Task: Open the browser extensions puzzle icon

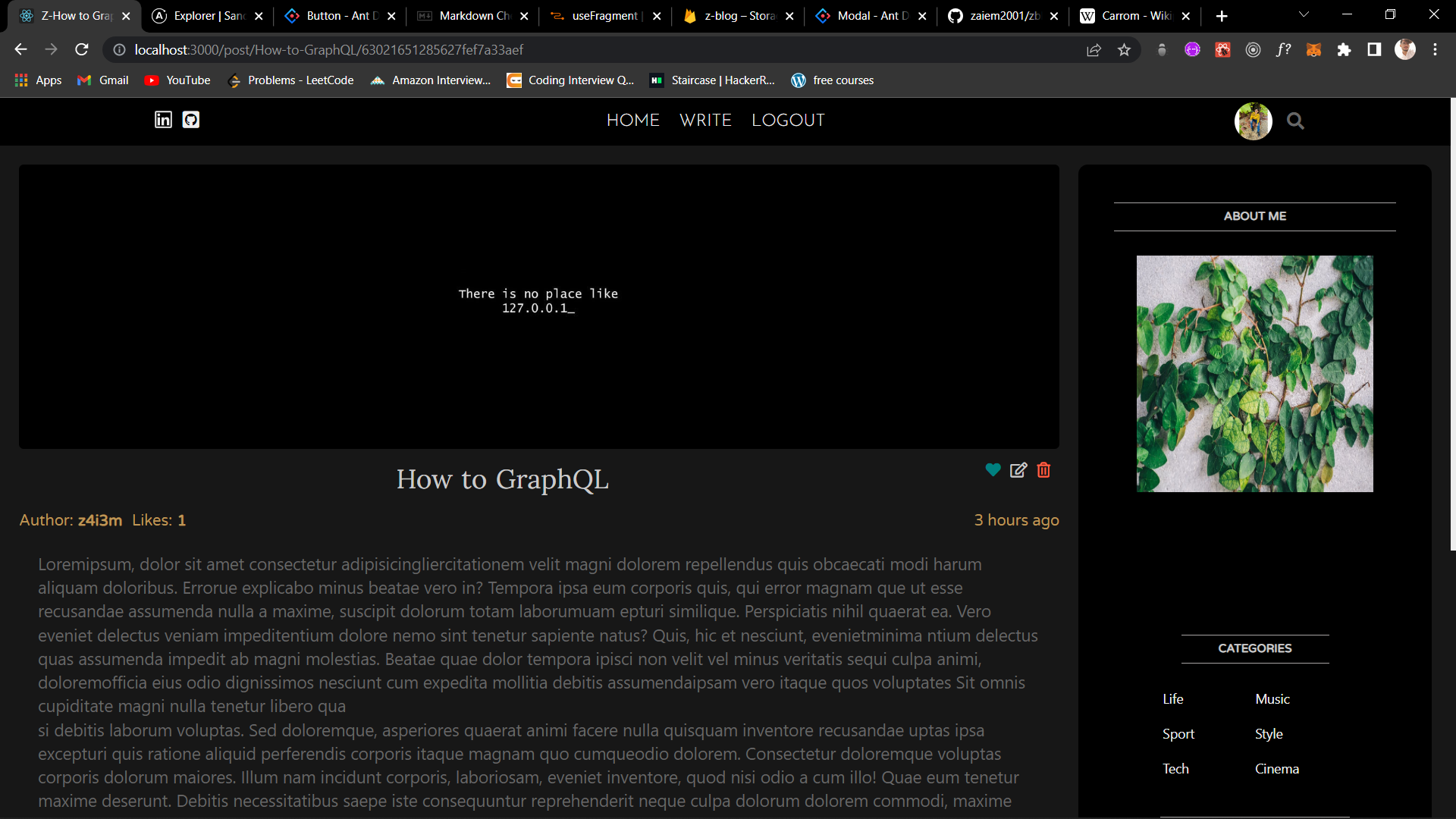Action: [1344, 50]
